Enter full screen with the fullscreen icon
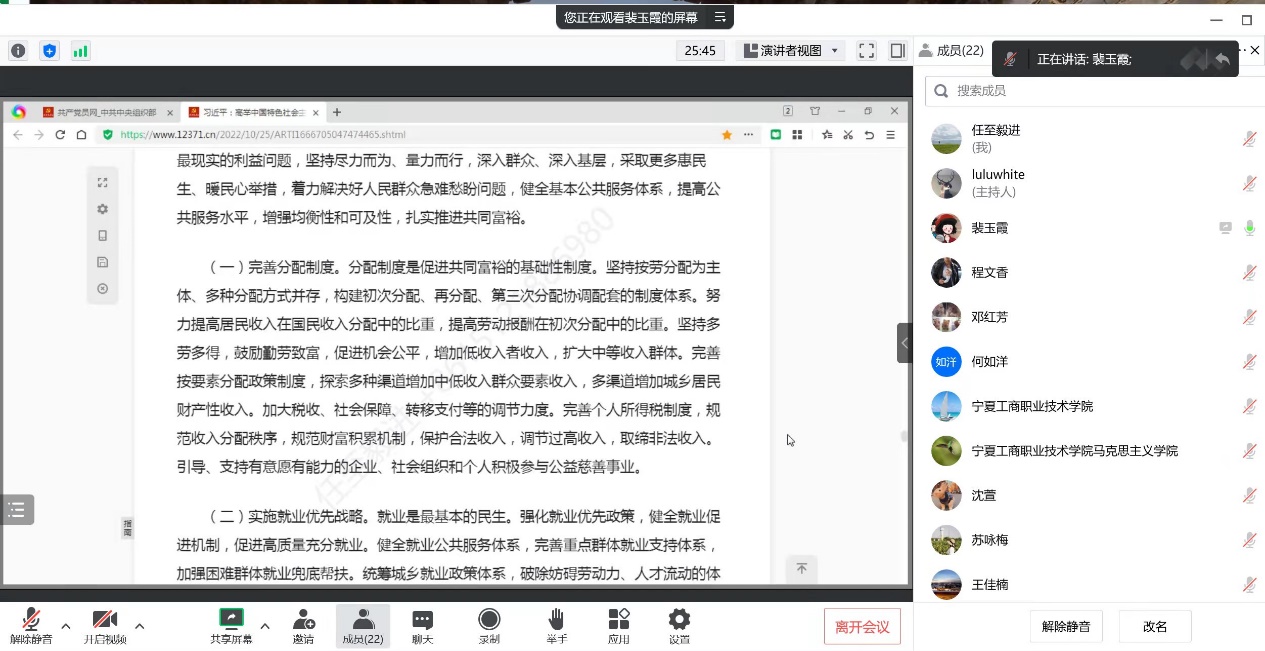 point(867,51)
